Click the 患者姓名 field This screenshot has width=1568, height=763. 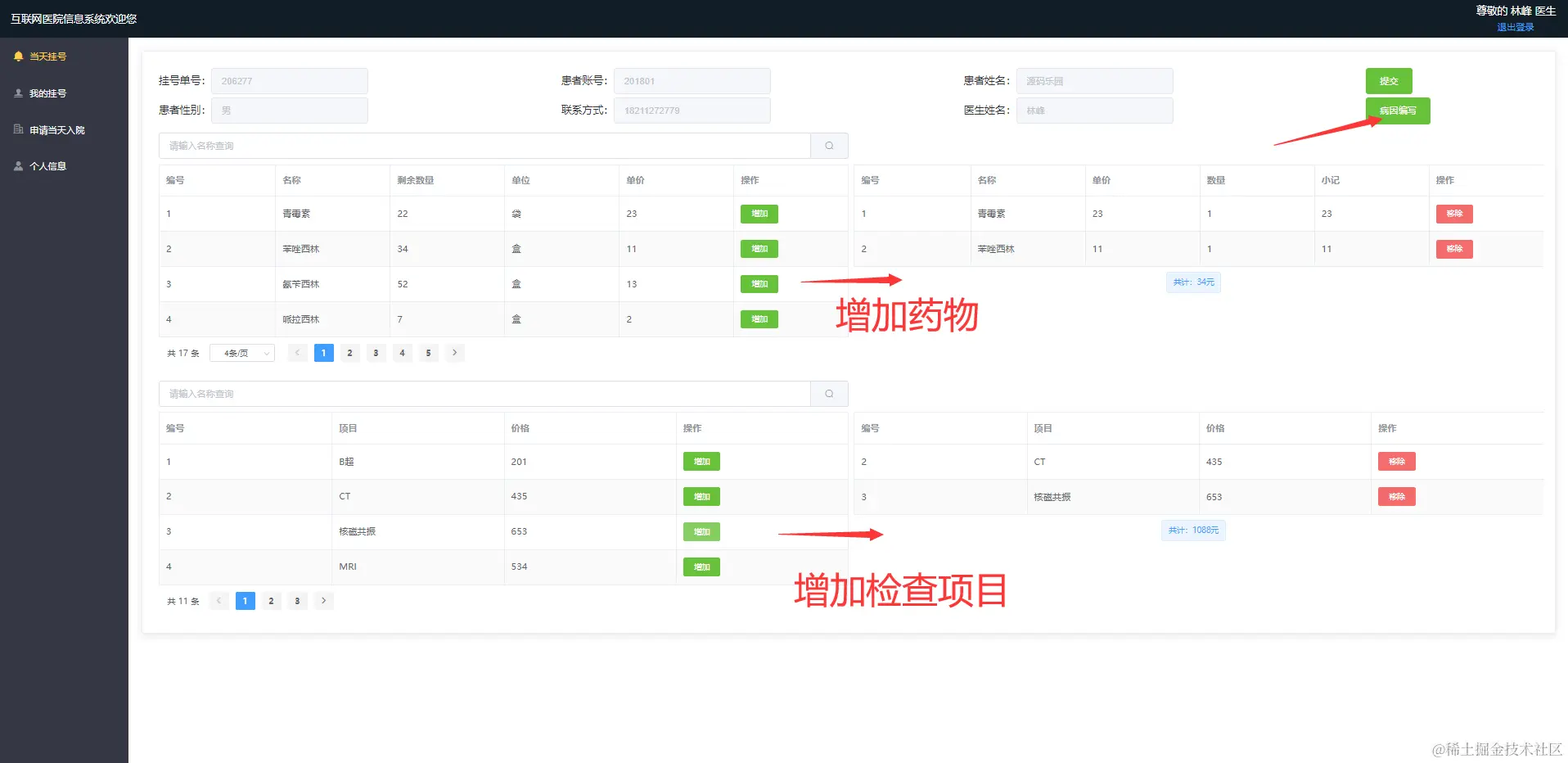(1095, 81)
